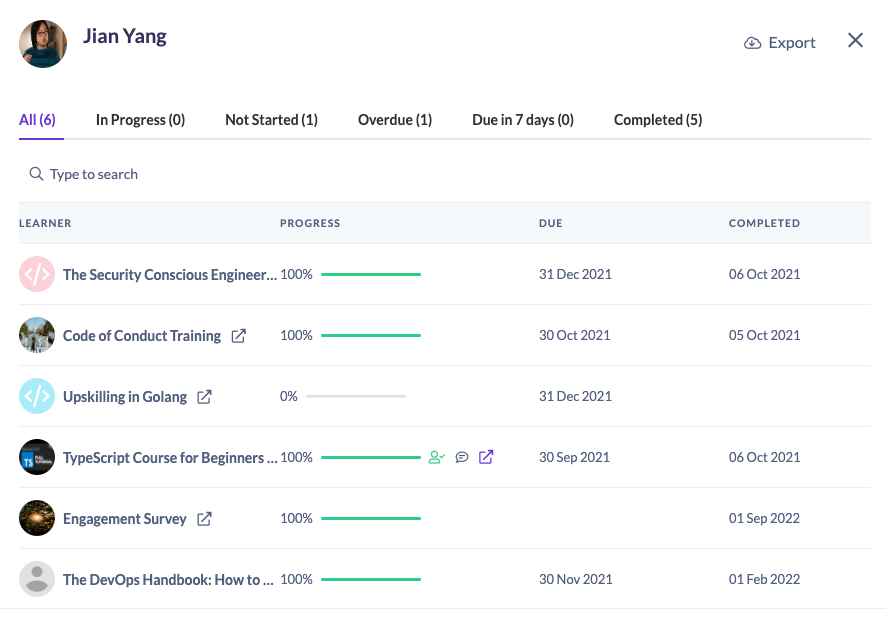Click the cloud download icon beside Export
886x637 pixels.
tap(752, 42)
